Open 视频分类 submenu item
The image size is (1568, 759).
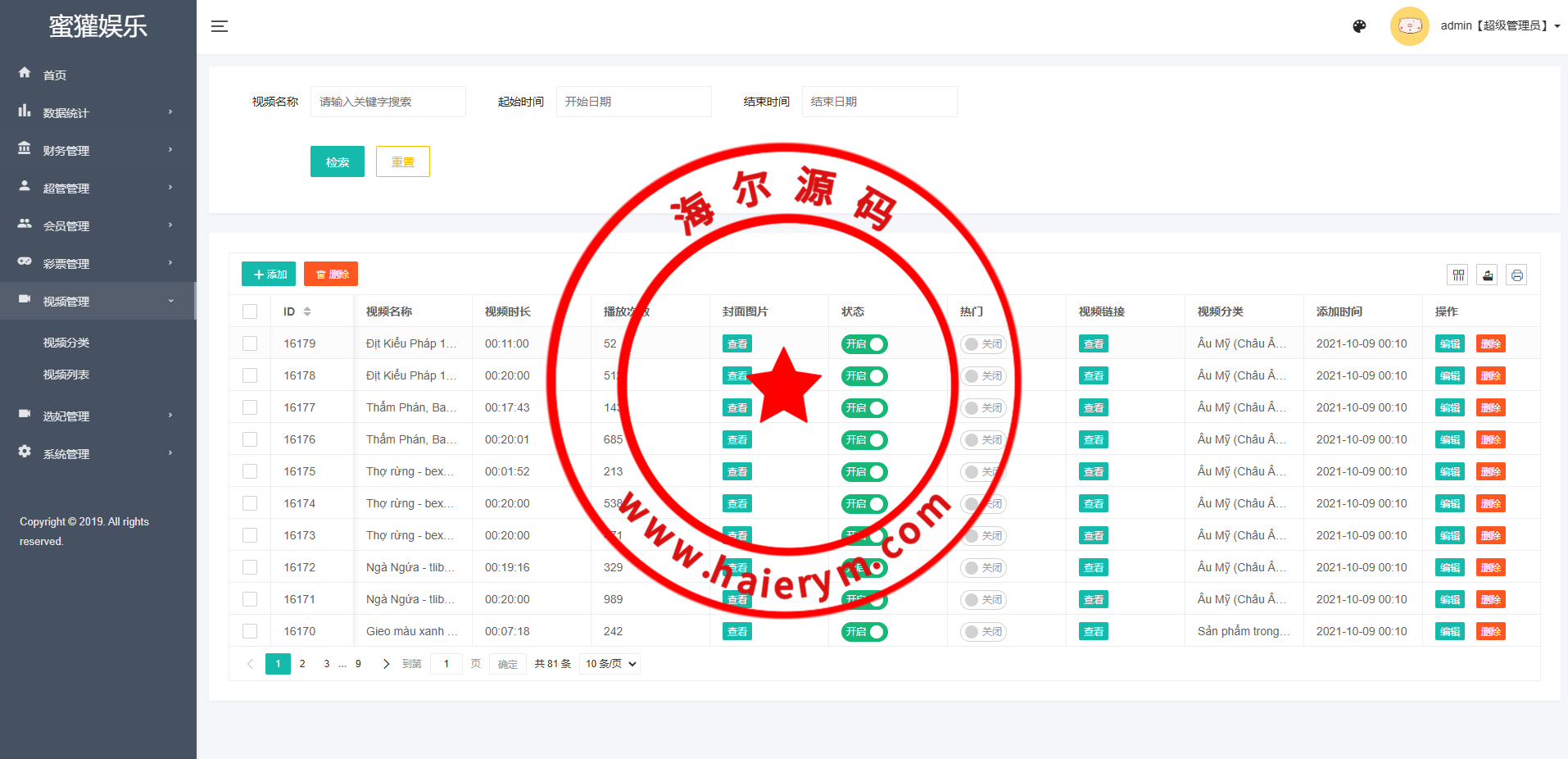(x=66, y=343)
